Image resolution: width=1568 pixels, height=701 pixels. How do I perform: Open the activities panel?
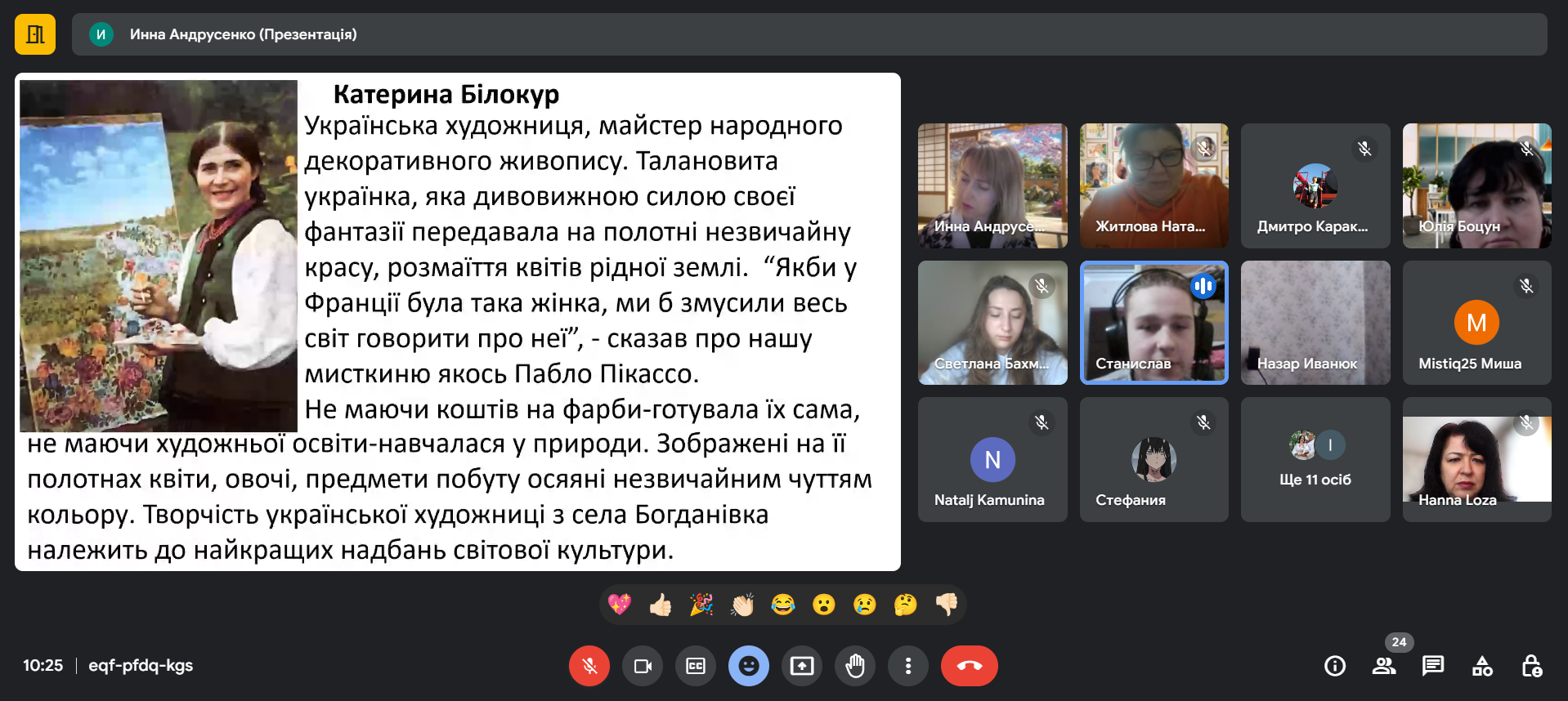coord(1482,667)
